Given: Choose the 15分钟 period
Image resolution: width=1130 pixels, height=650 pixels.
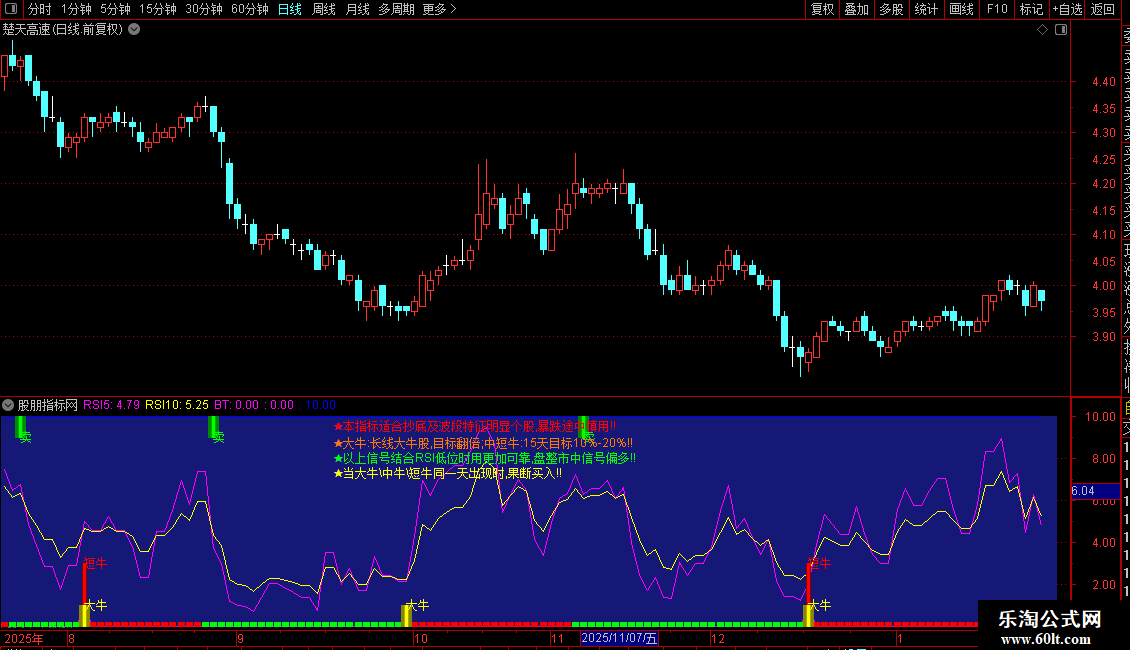Looking at the screenshot, I should click(157, 9).
